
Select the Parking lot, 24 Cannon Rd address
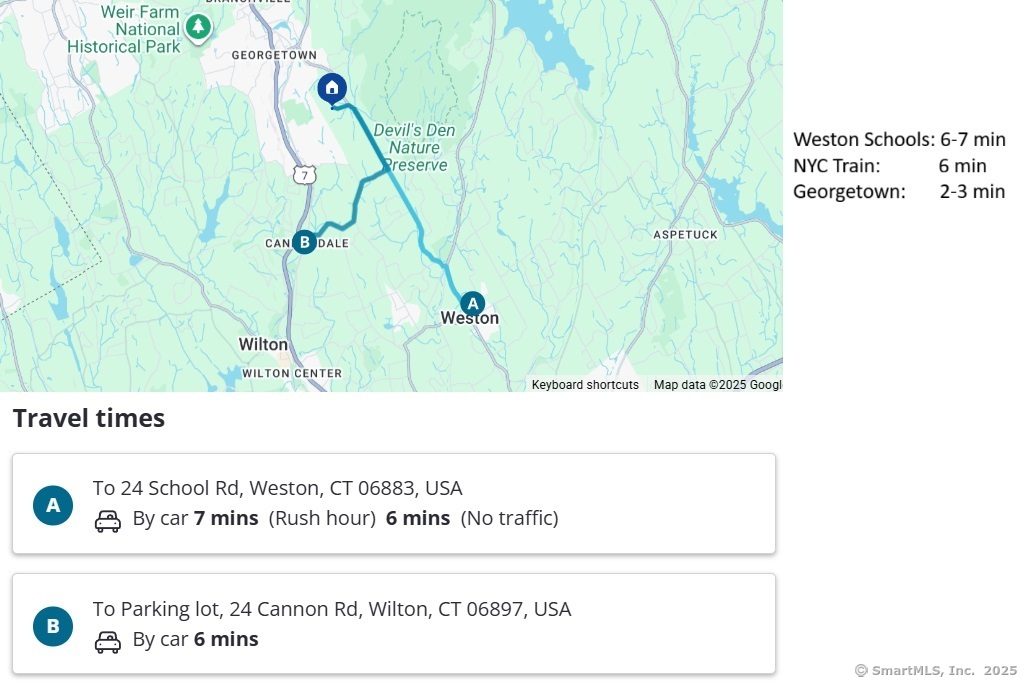[x=331, y=609]
